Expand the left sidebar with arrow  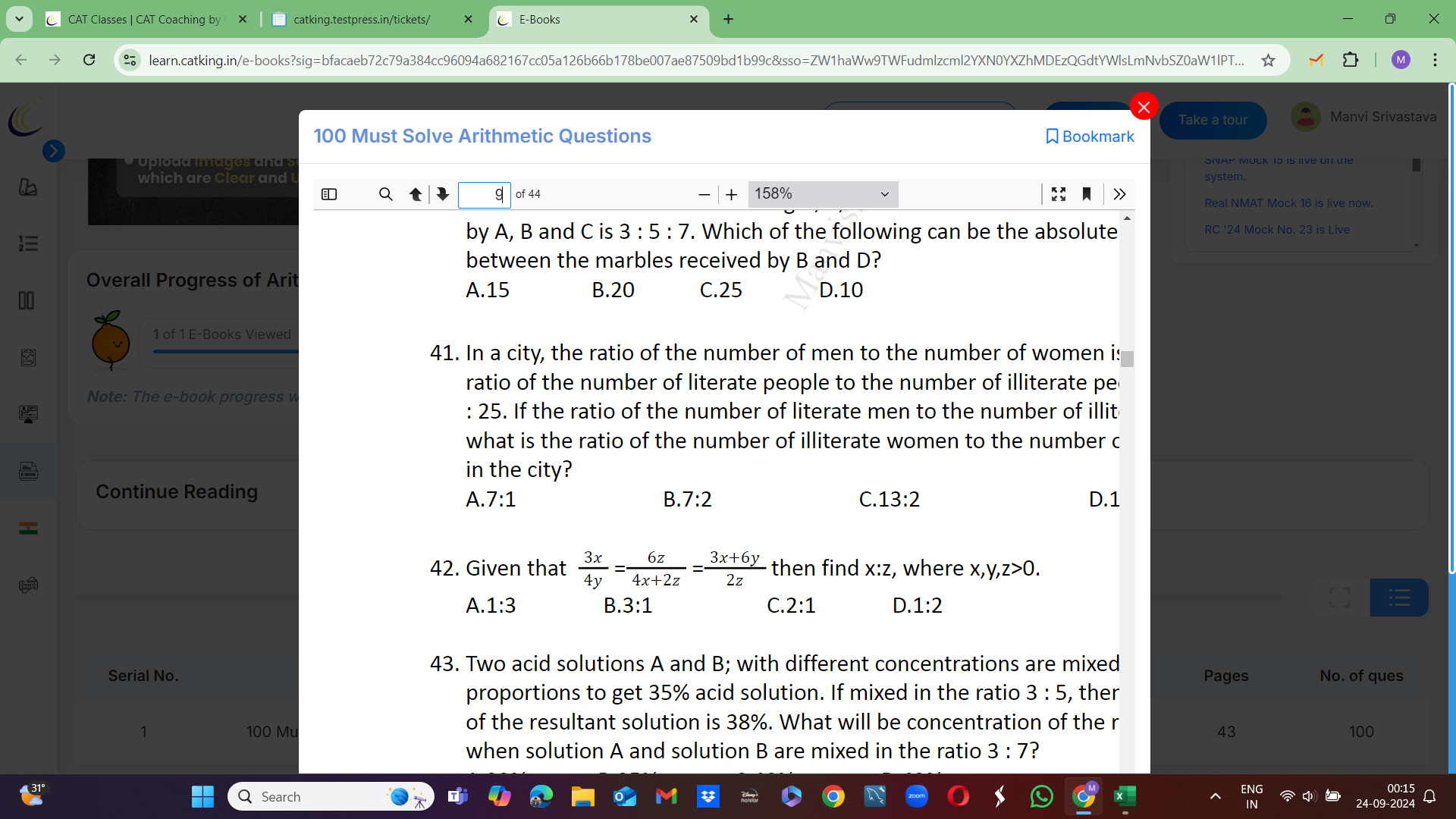[x=53, y=151]
